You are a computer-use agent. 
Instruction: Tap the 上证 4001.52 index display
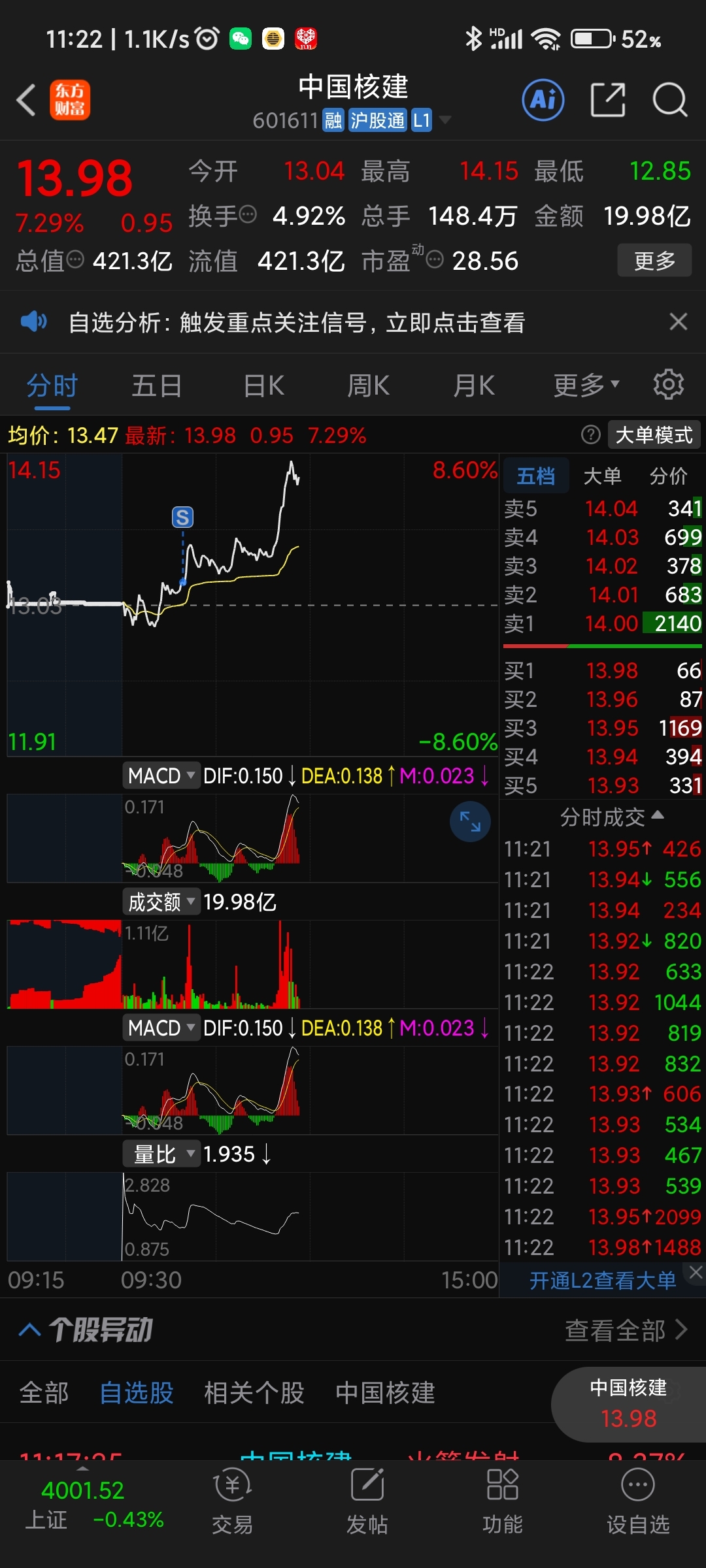94,1505
